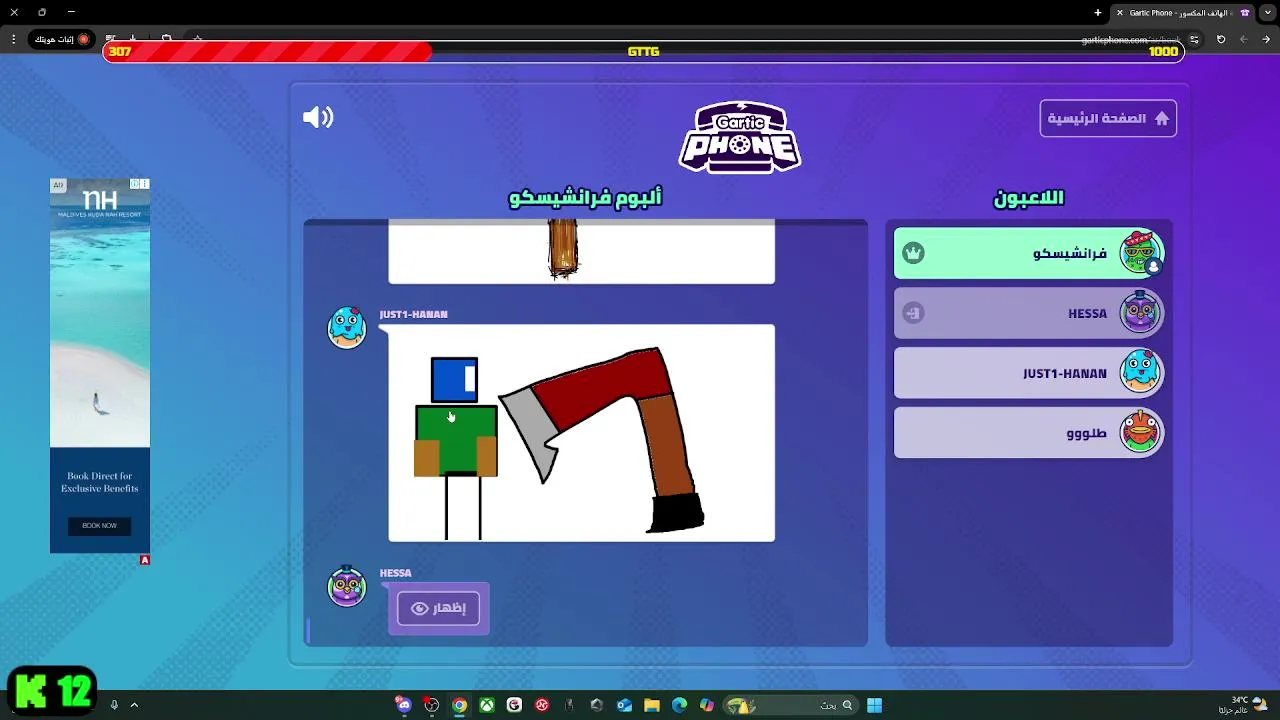Click HESSA's avatar in players list

click(x=1141, y=313)
